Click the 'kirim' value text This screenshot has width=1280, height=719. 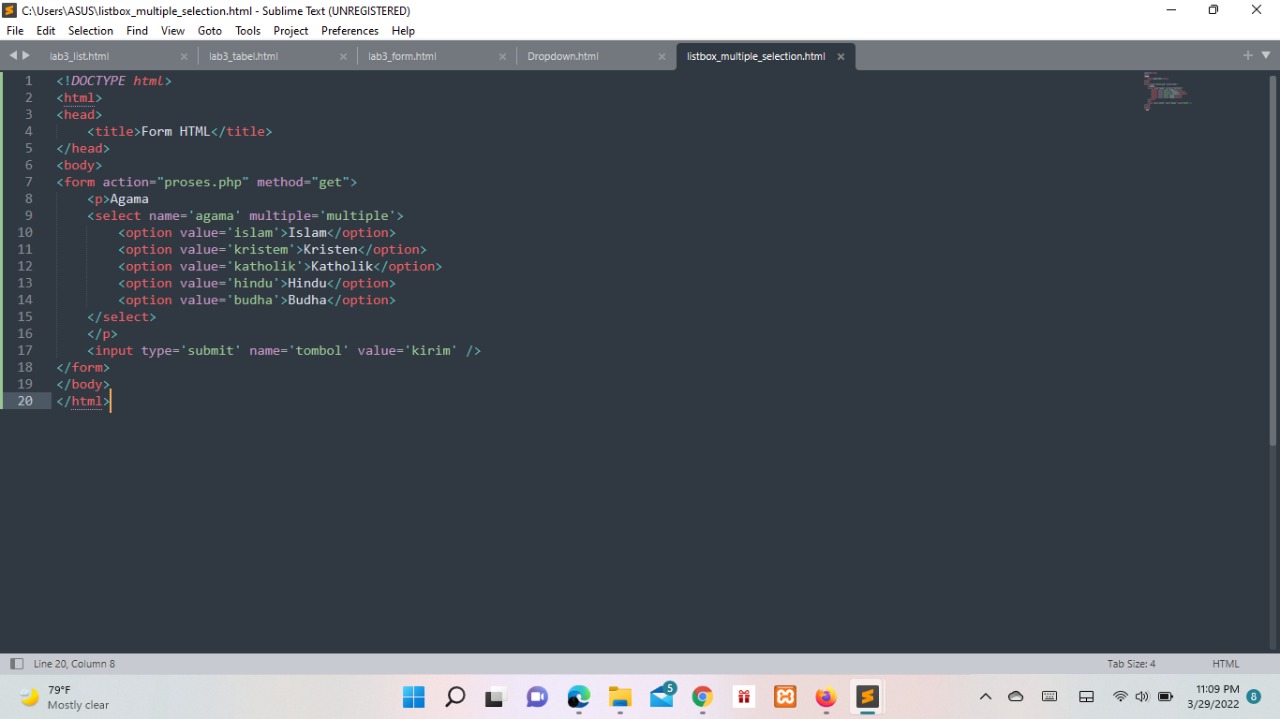(x=430, y=351)
